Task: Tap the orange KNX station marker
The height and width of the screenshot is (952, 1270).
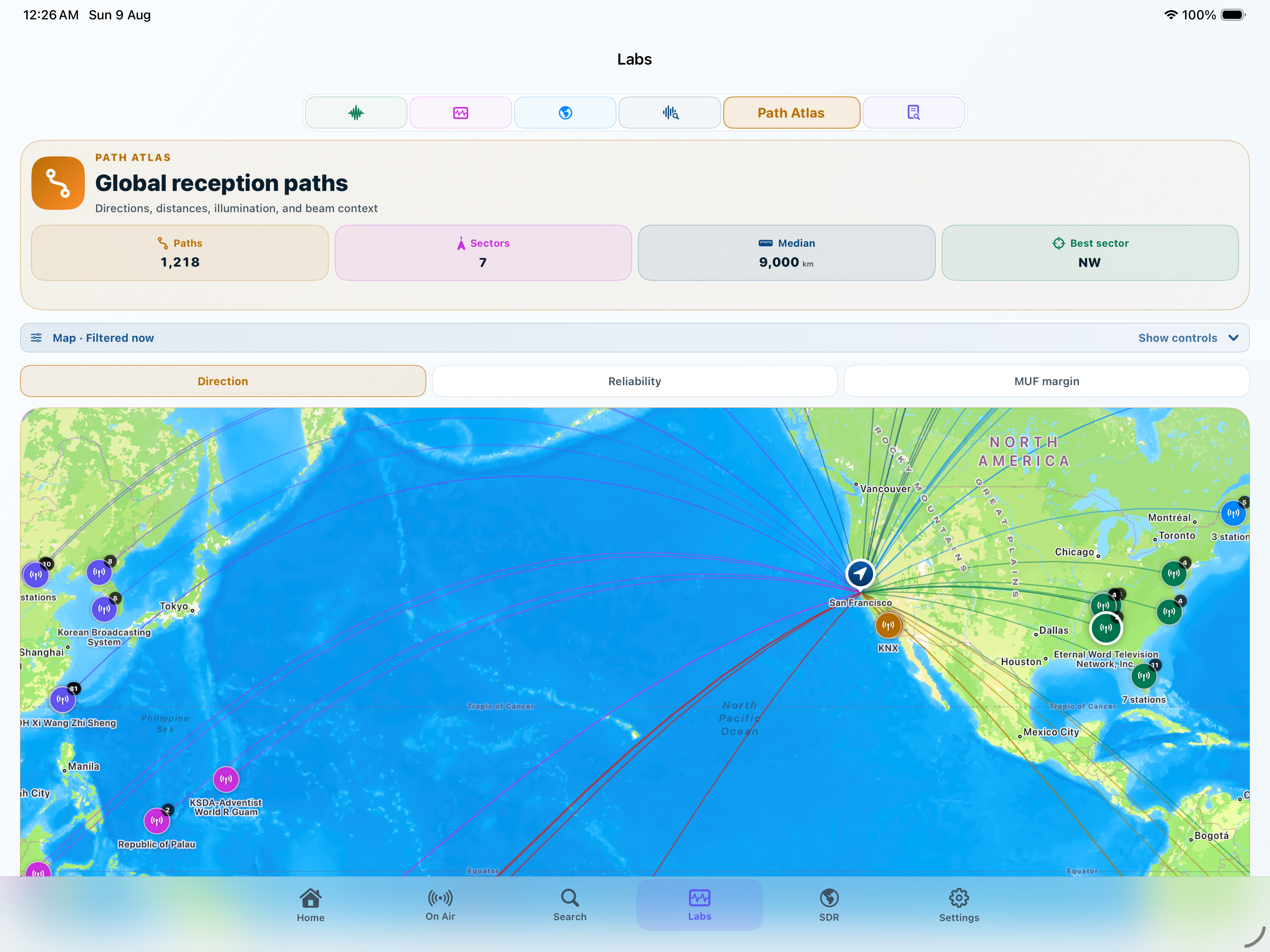Action: tap(888, 625)
